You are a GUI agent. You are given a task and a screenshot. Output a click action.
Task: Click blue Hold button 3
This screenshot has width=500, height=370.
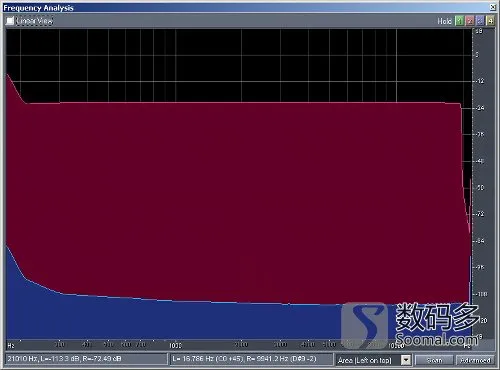(480, 21)
